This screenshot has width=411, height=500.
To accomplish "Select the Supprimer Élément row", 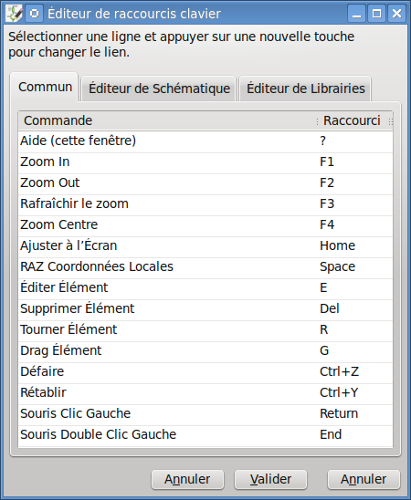I will click(x=206, y=309).
